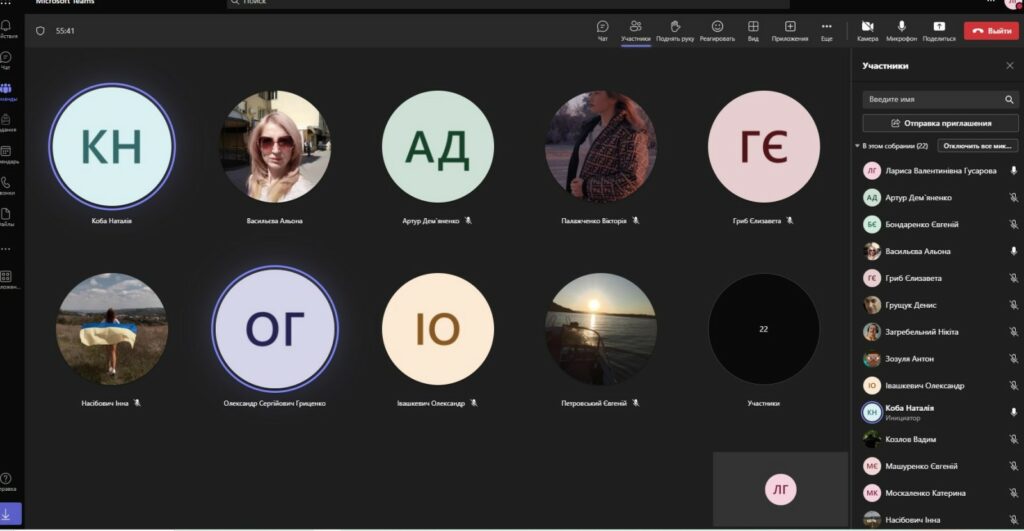Select Артур Дем'яненко avatar tile
The width and height of the screenshot is (1024, 531).
click(438, 146)
